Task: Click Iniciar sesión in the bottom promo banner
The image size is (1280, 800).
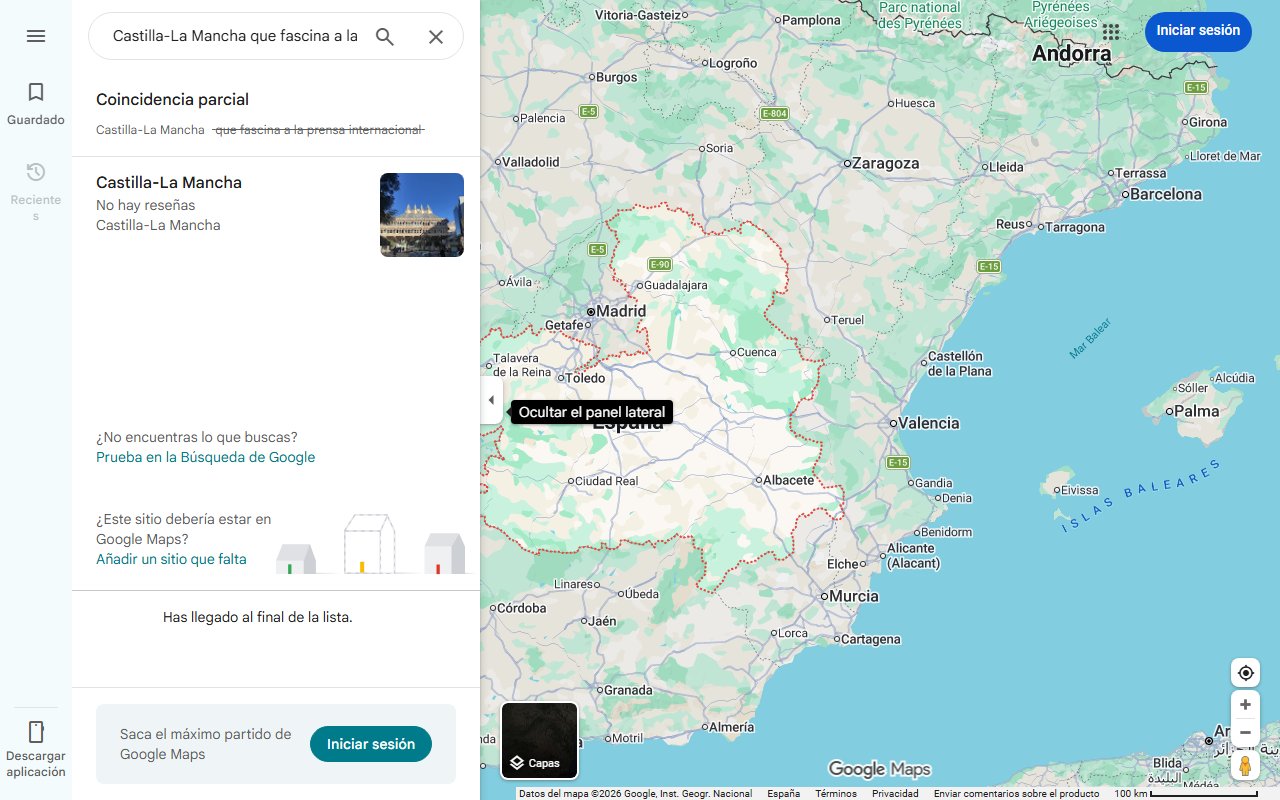Action: 370,744
